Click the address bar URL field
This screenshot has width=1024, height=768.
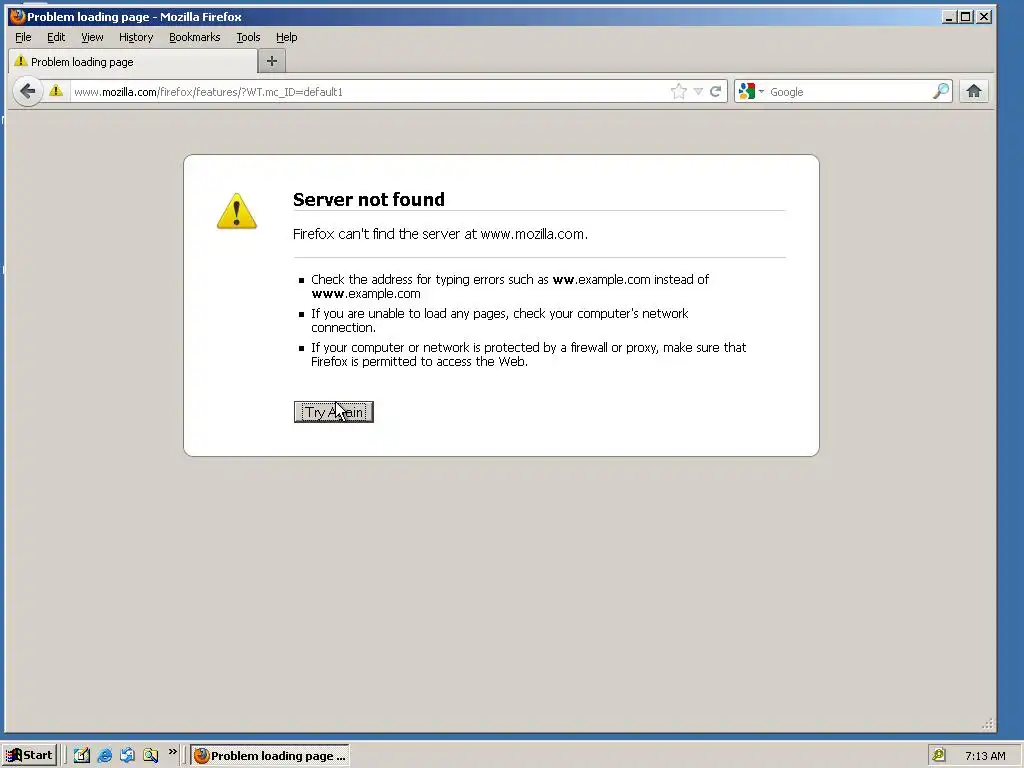click(x=369, y=92)
